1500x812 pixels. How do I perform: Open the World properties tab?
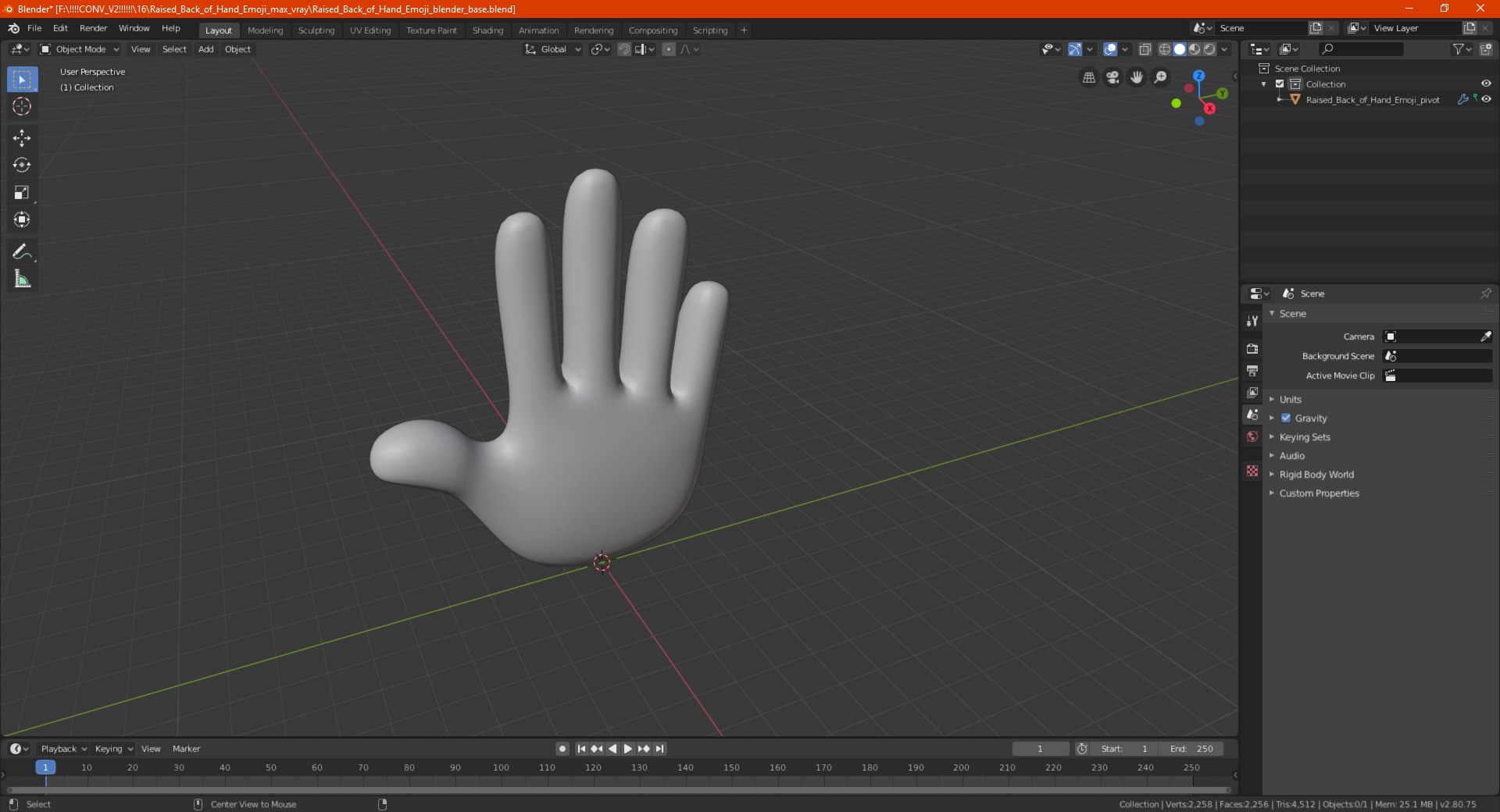(x=1252, y=436)
